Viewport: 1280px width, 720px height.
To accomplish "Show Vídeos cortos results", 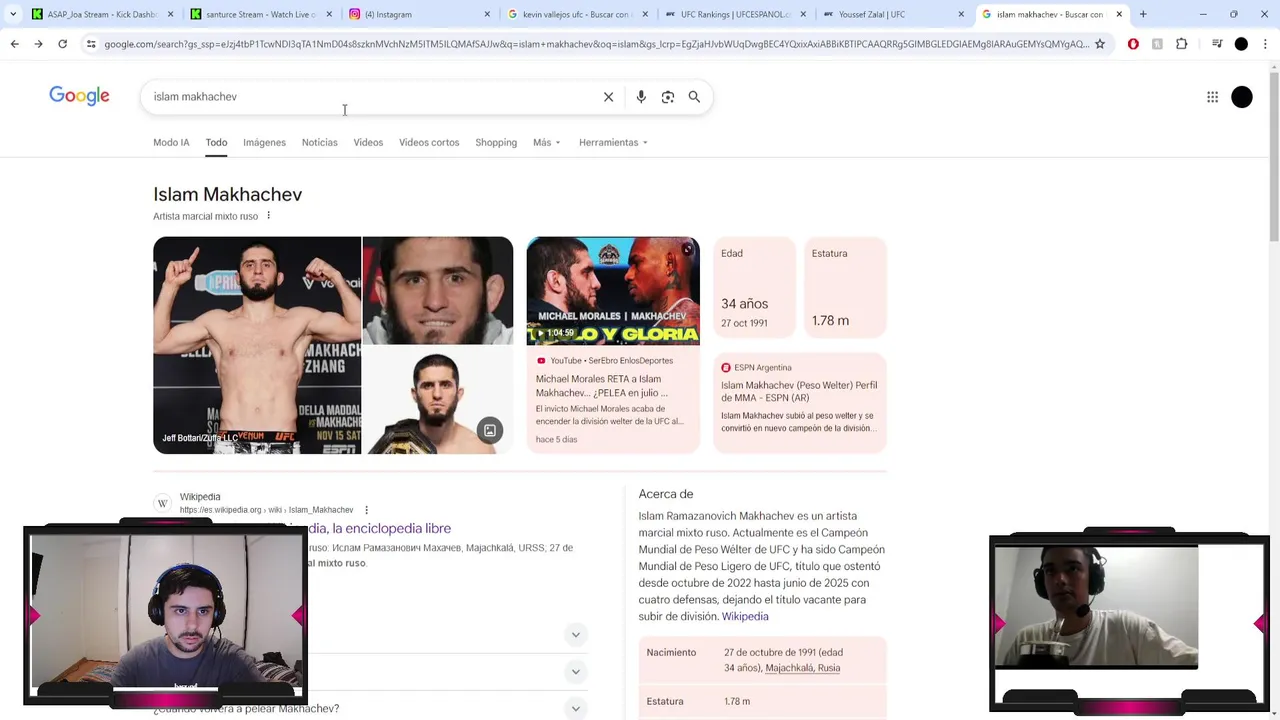I will pos(429,142).
